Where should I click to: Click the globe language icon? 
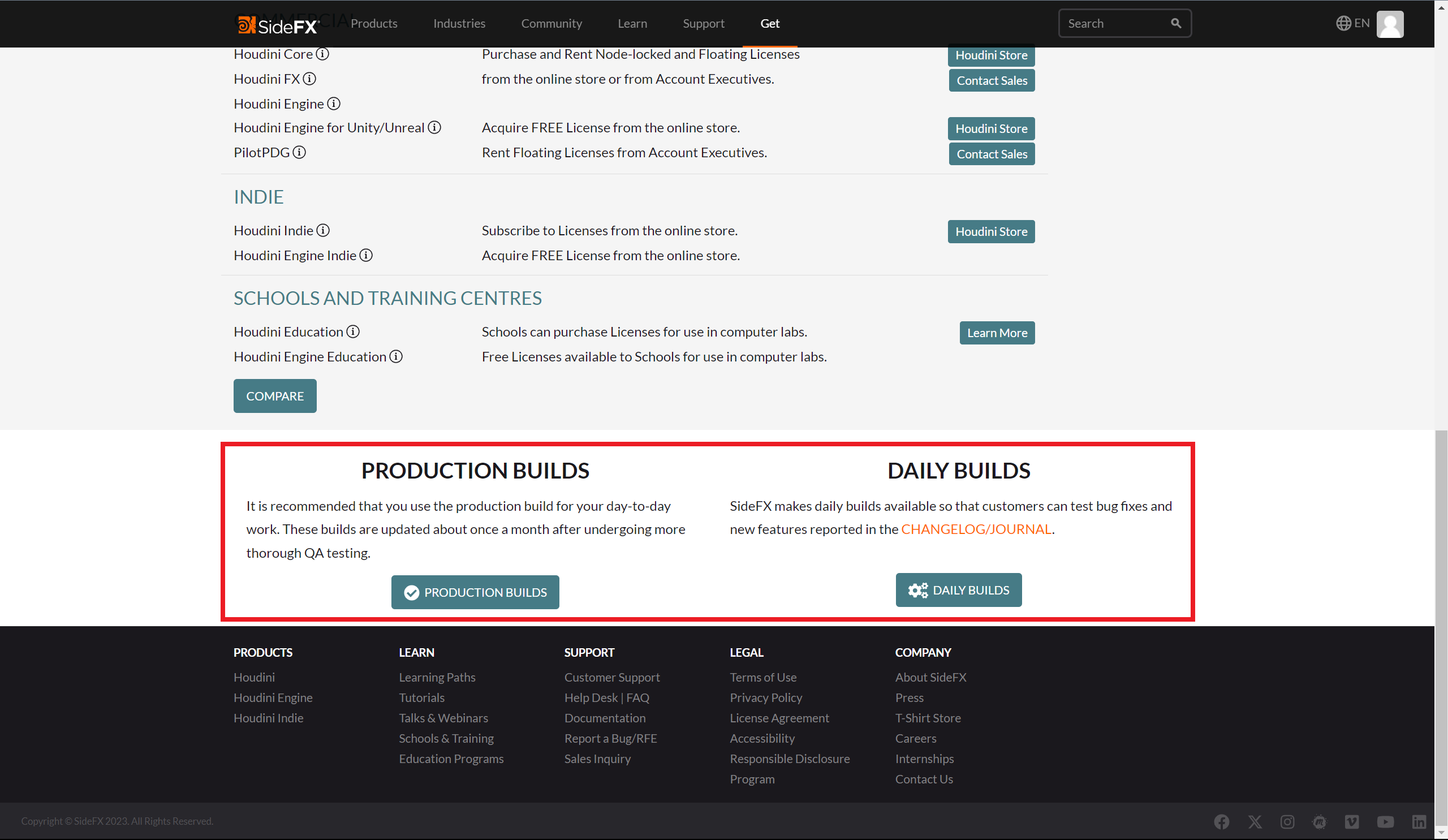click(x=1343, y=24)
